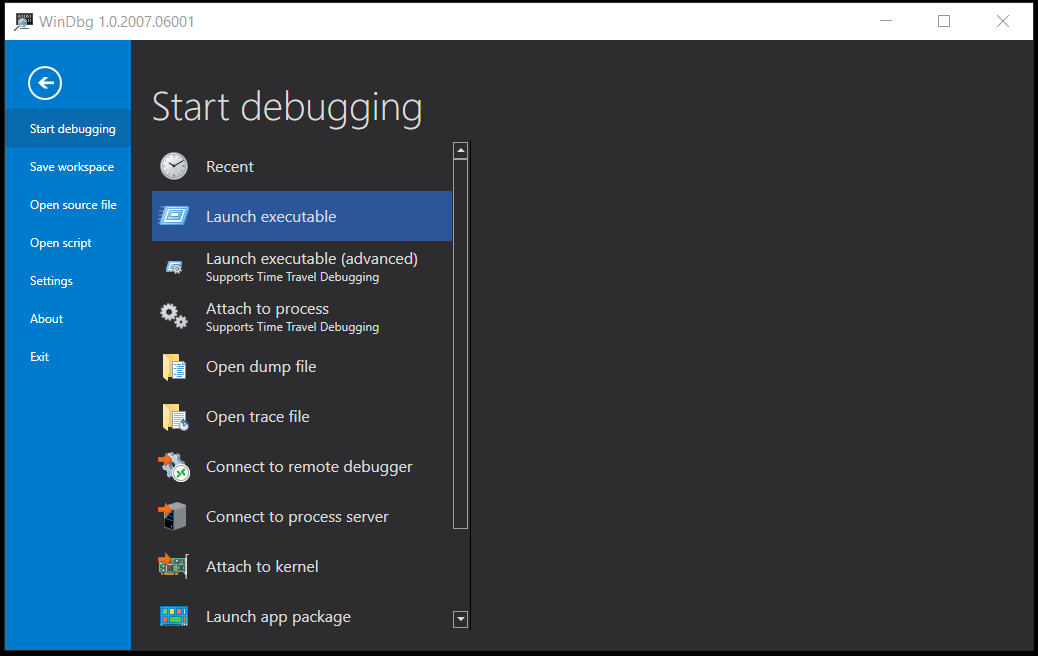Open Save workspace from the sidebar
This screenshot has width=1038, height=656.
[68, 167]
